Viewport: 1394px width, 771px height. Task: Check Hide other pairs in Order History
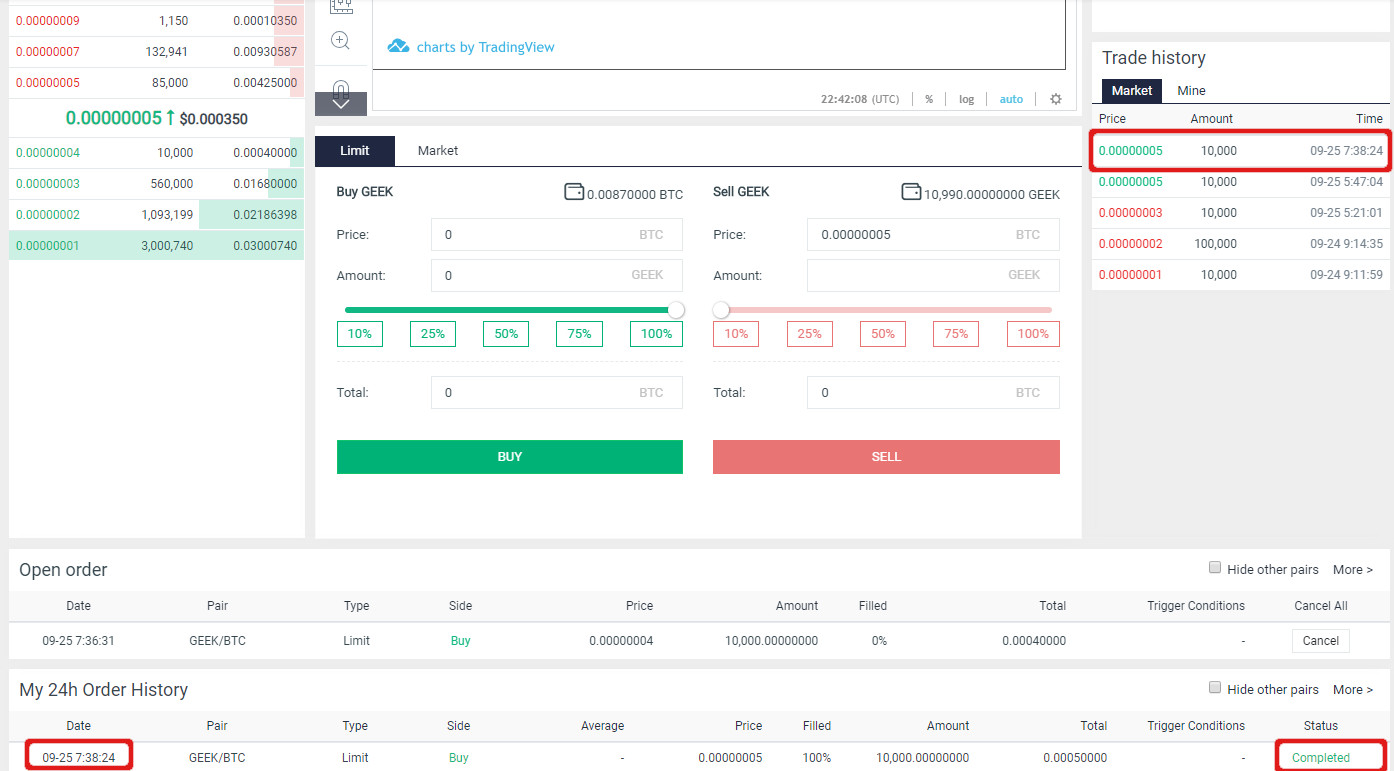point(1215,688)
